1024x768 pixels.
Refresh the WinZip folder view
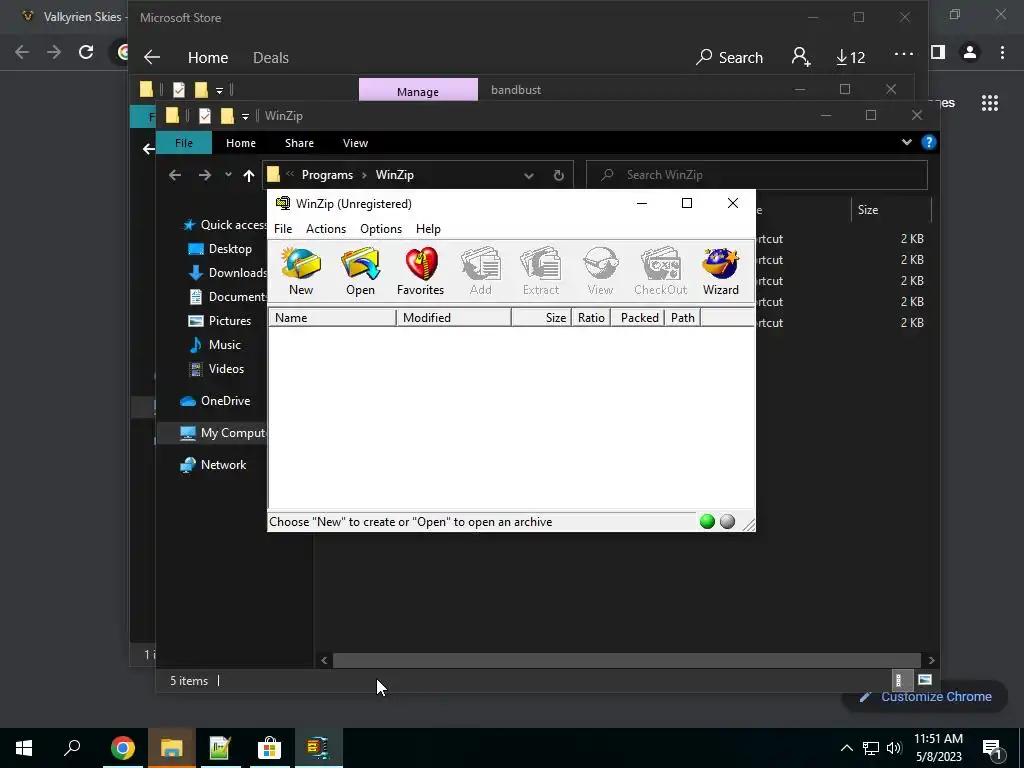[x=558, y=175]
